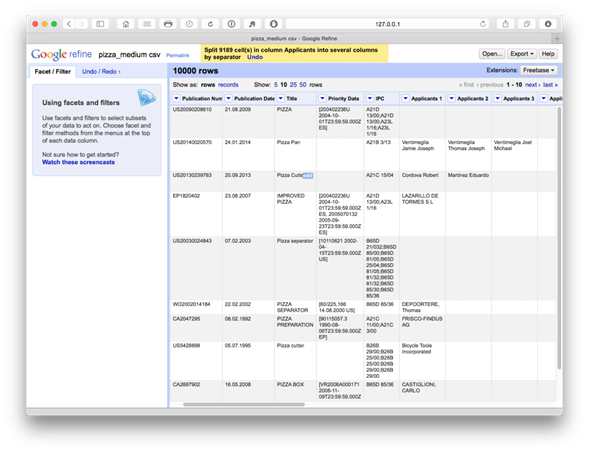Viewport: 589px width, 453px height.
Task: Click the show tabs icon in the toolbar
Action: 527,24
